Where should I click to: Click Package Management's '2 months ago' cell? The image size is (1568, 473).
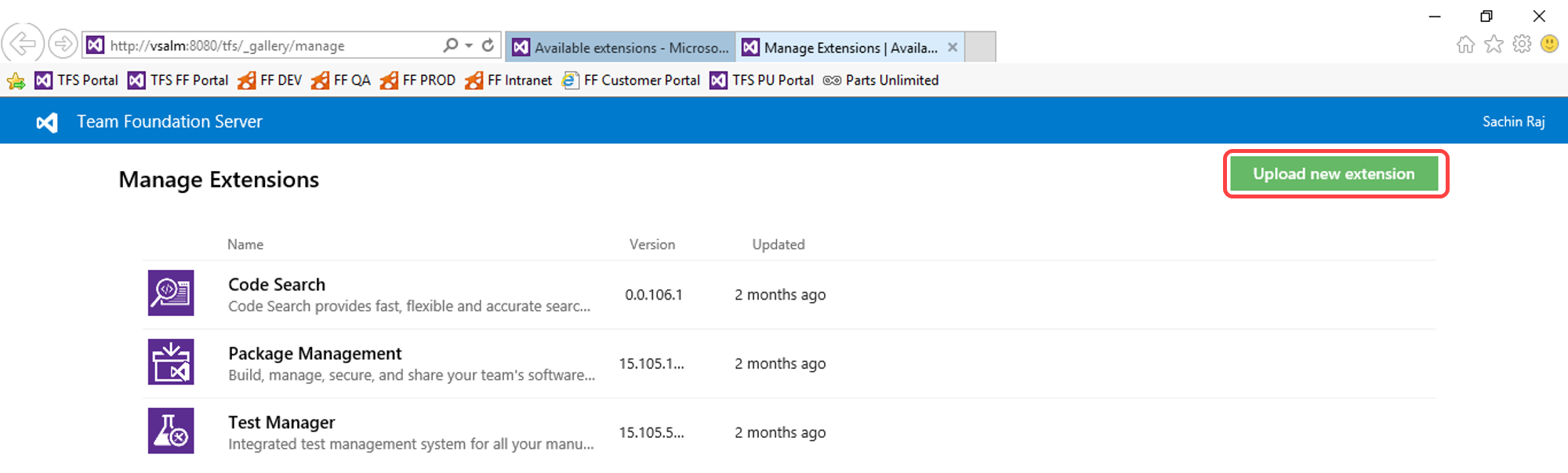(x=780, y=364)
